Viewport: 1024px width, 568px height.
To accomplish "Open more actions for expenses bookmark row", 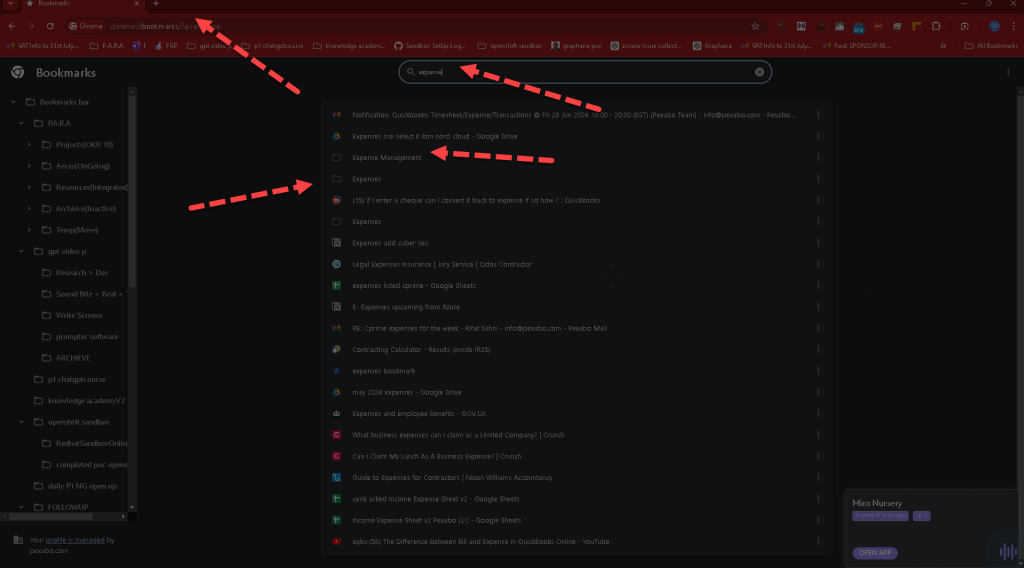I will 818,371.
